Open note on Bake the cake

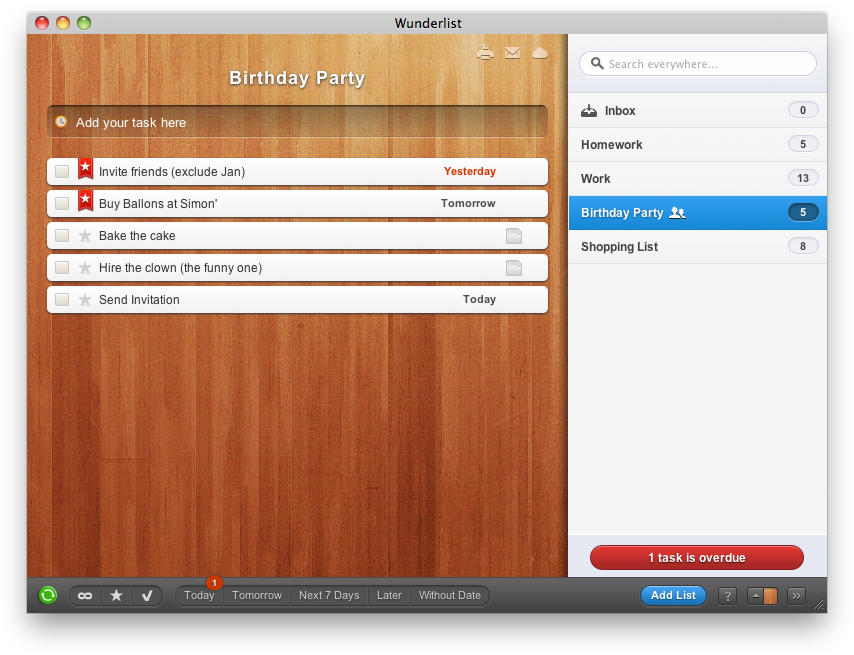[514, 236]
